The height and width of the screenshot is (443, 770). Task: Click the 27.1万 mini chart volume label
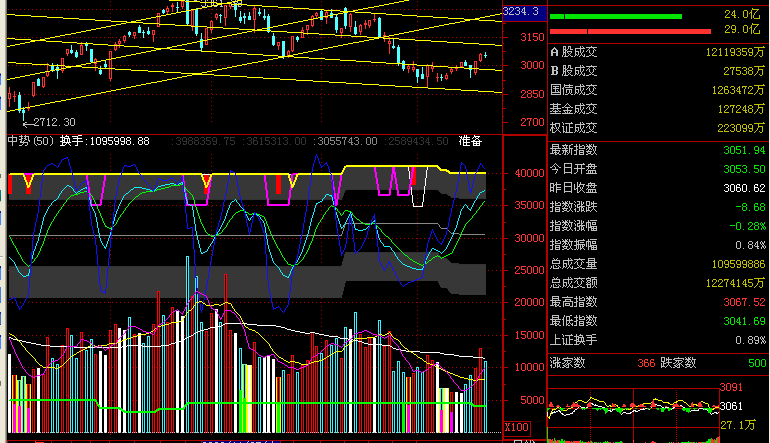pos(738,425)
